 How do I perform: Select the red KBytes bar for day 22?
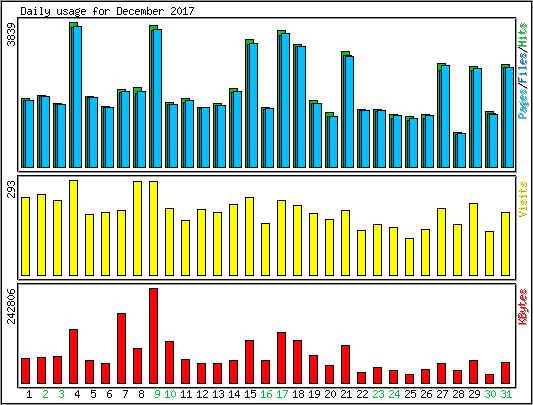tap(361, 378)
